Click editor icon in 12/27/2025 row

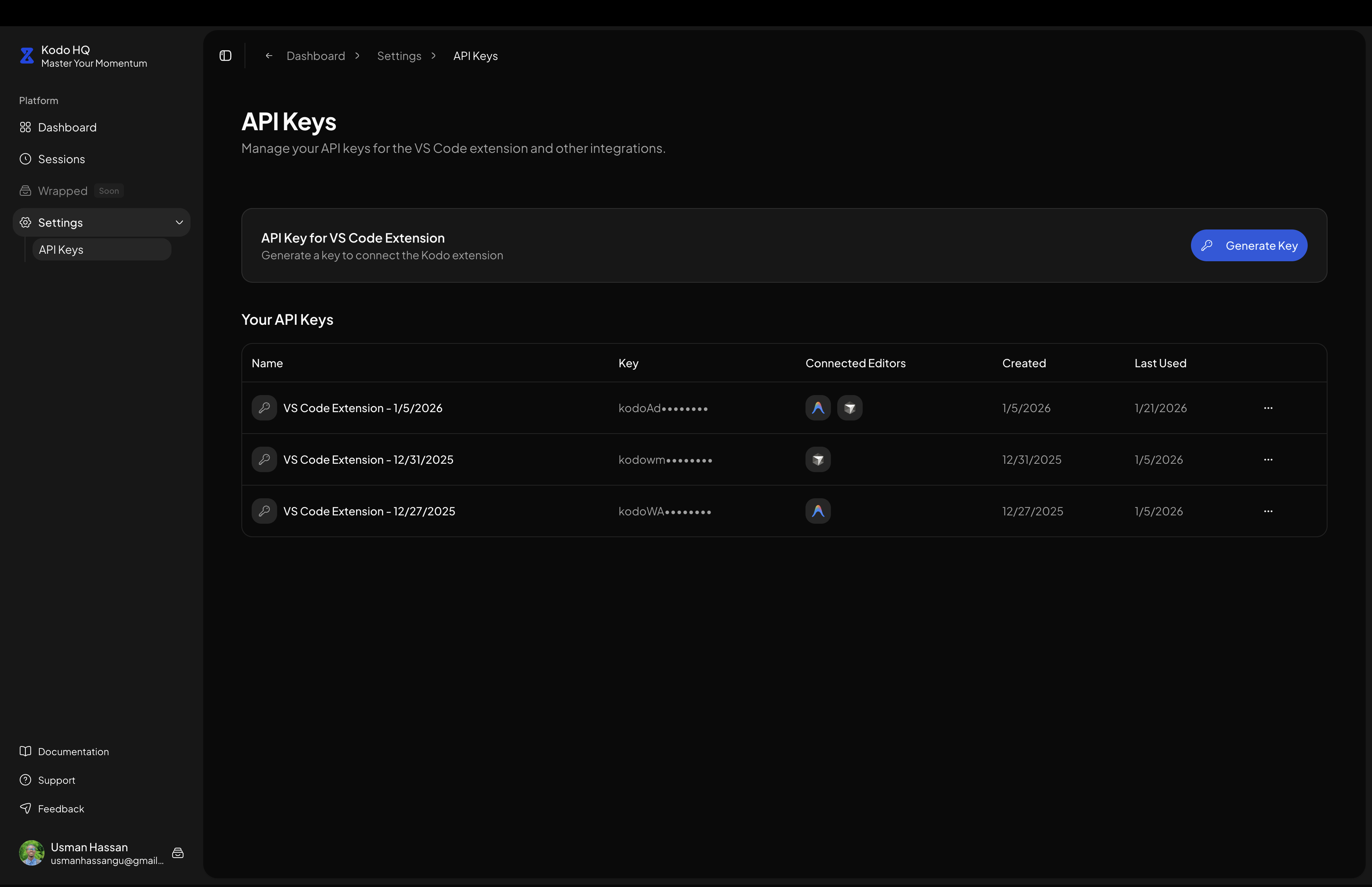[x=817, y=511]
